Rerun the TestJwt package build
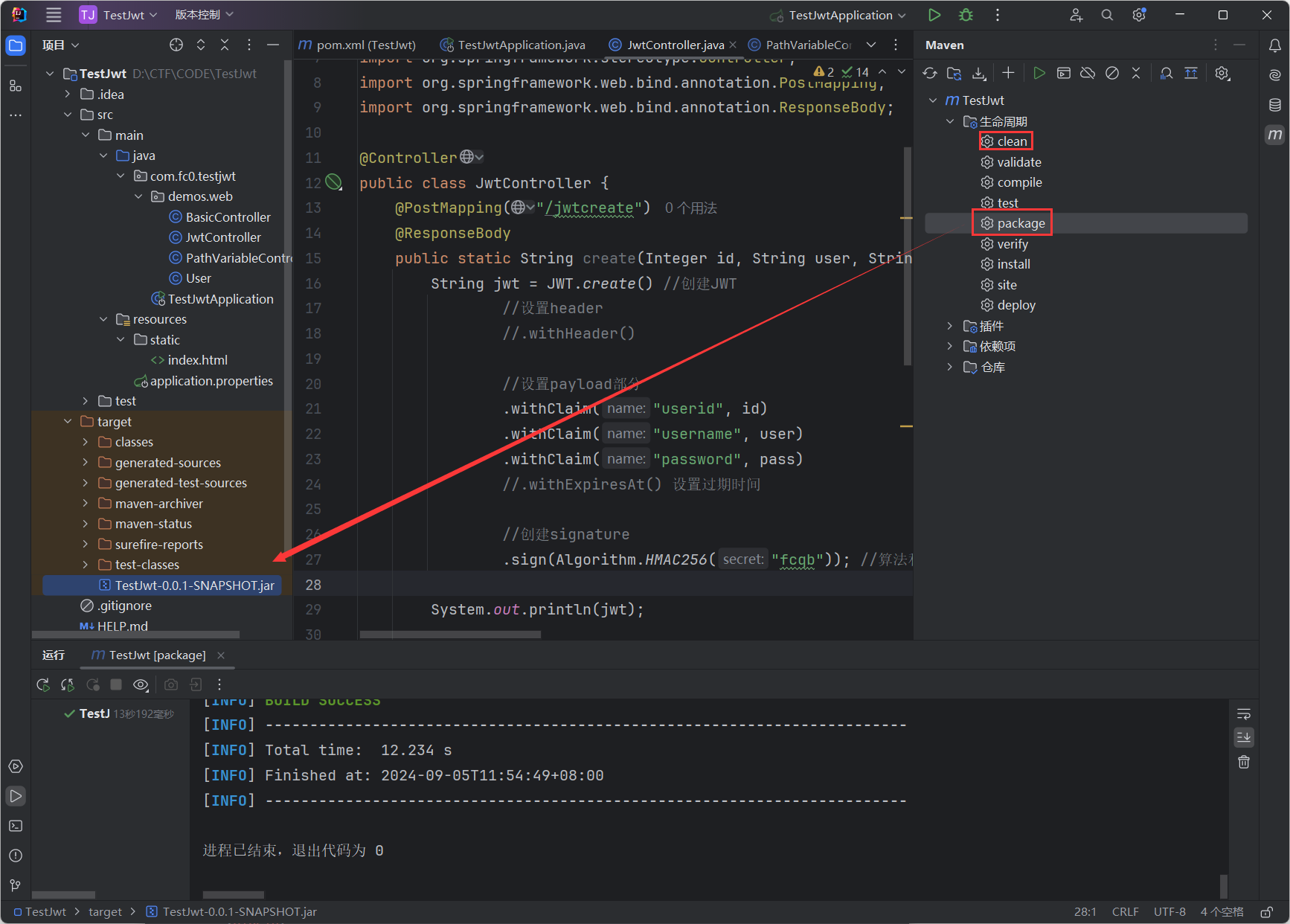The image size is (1290, 924). tap(43, 684)
